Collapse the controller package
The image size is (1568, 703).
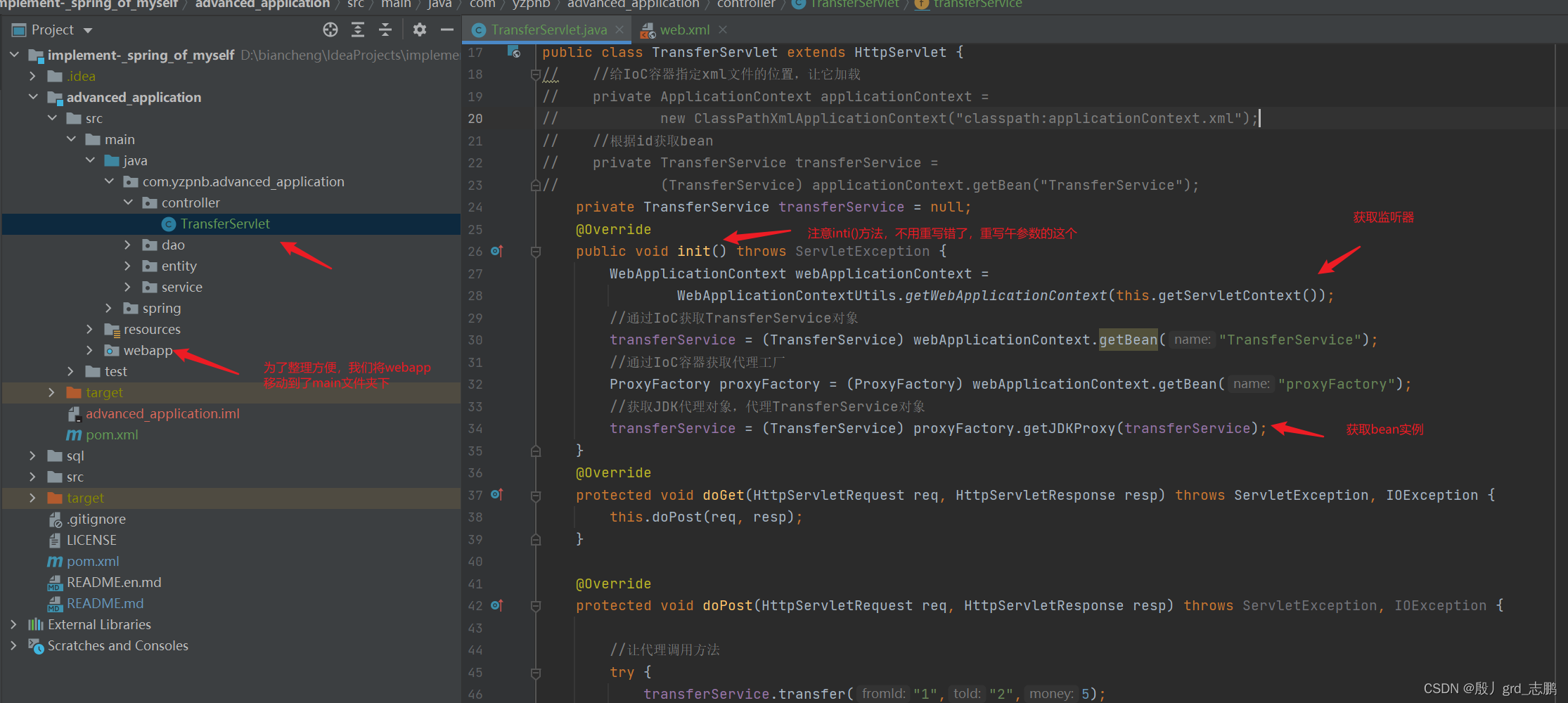(128, 202)
